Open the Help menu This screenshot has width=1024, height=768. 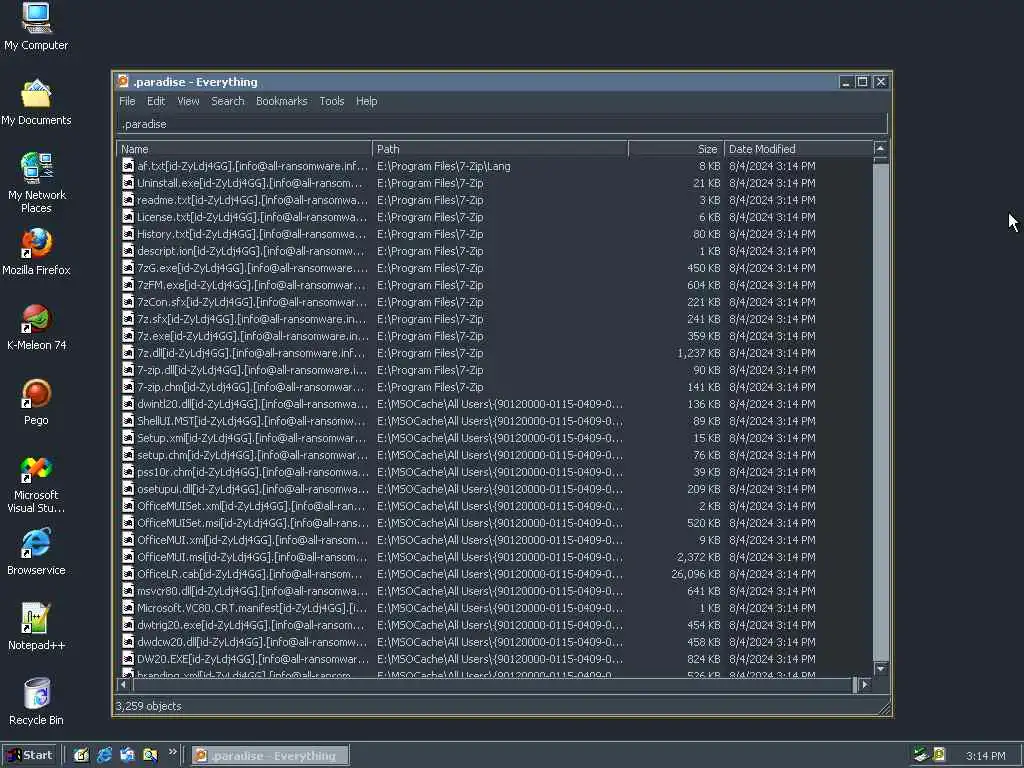pyautogui.click(x=366, y=101)
